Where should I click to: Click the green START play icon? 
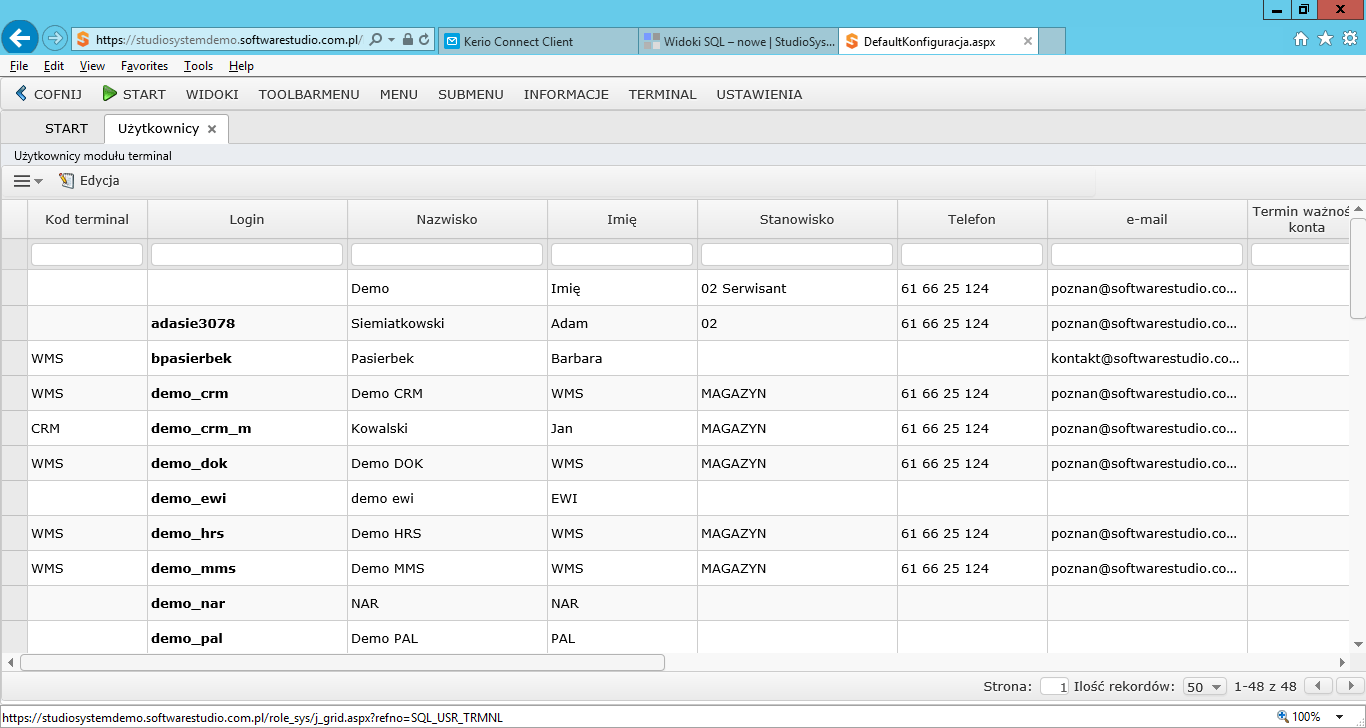click(x=110, y=94)
